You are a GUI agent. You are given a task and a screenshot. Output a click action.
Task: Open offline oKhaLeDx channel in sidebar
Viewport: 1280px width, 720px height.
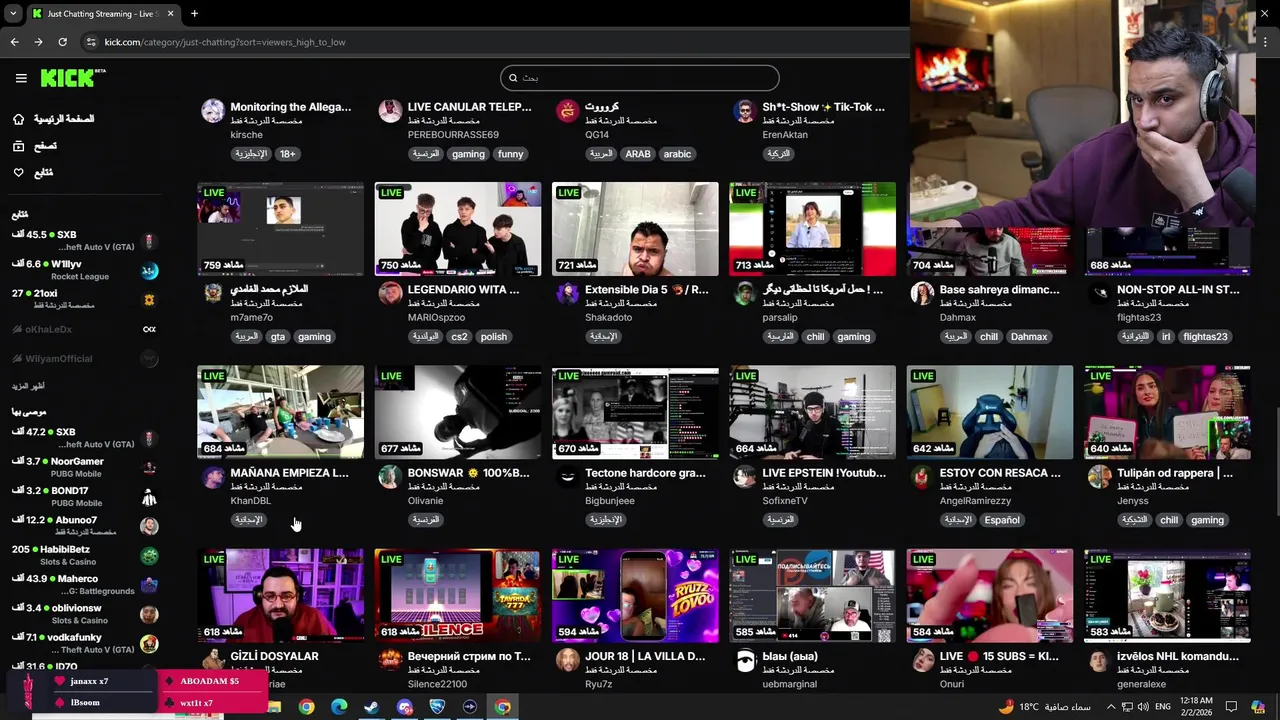[x=84, y=329]
